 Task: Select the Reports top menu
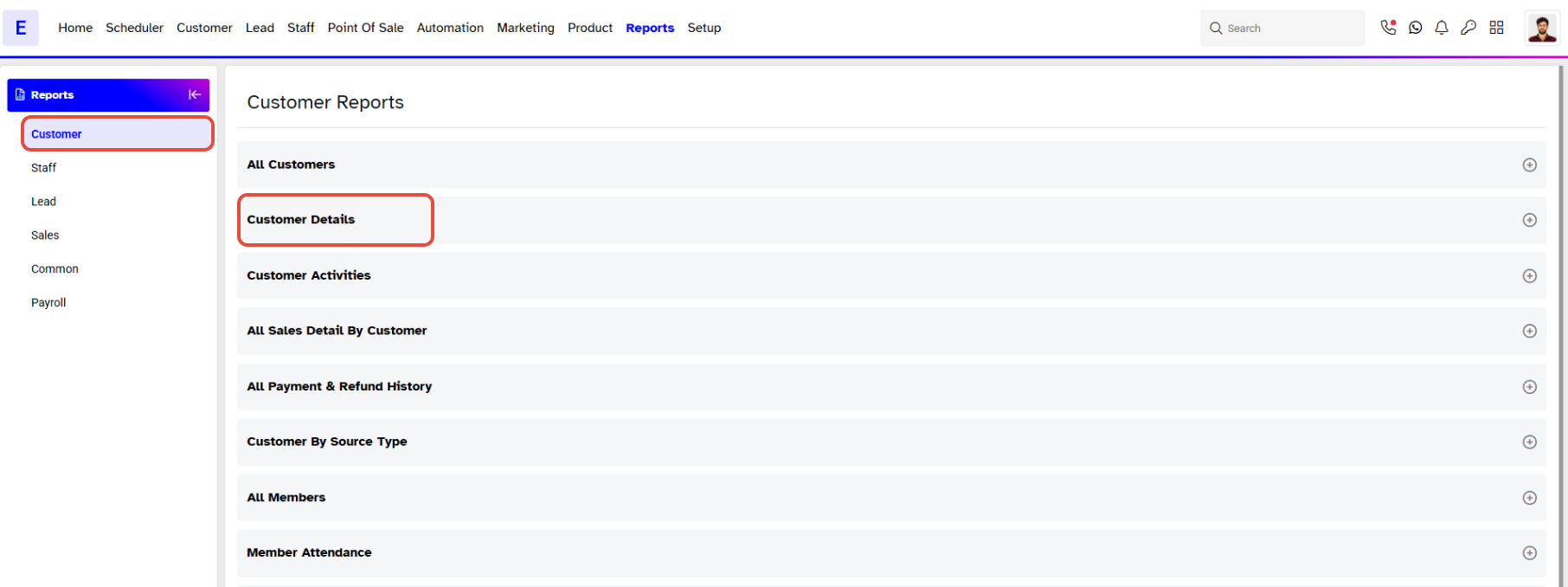[650, 28]
